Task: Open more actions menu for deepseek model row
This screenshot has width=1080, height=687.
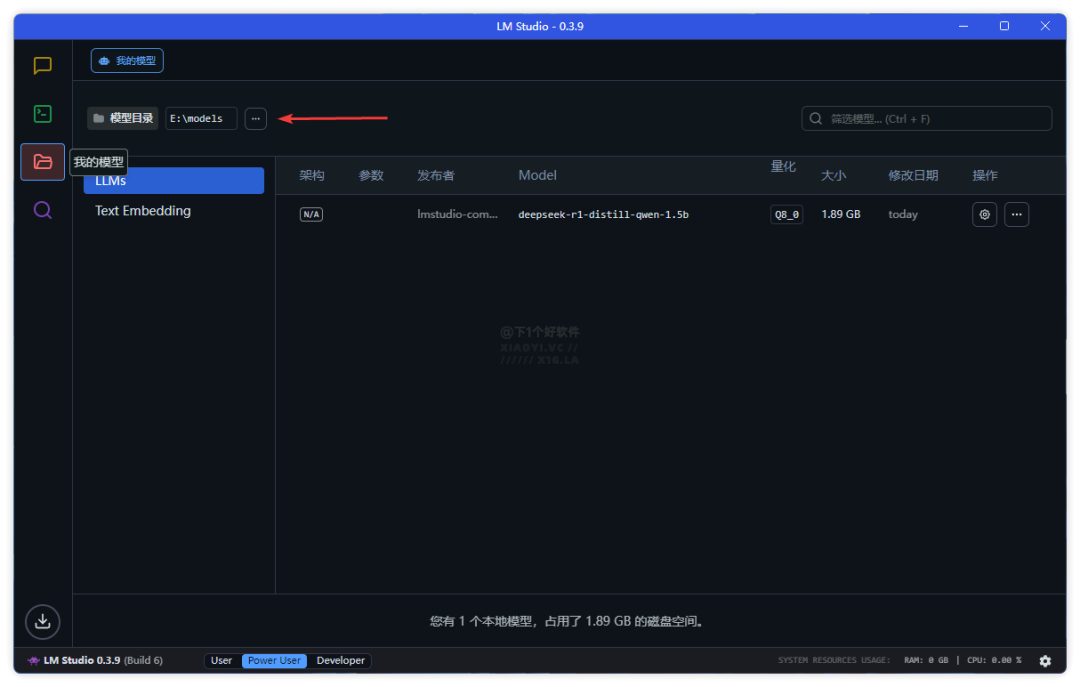Action: pyautogui.click(x=1016, y=214)
